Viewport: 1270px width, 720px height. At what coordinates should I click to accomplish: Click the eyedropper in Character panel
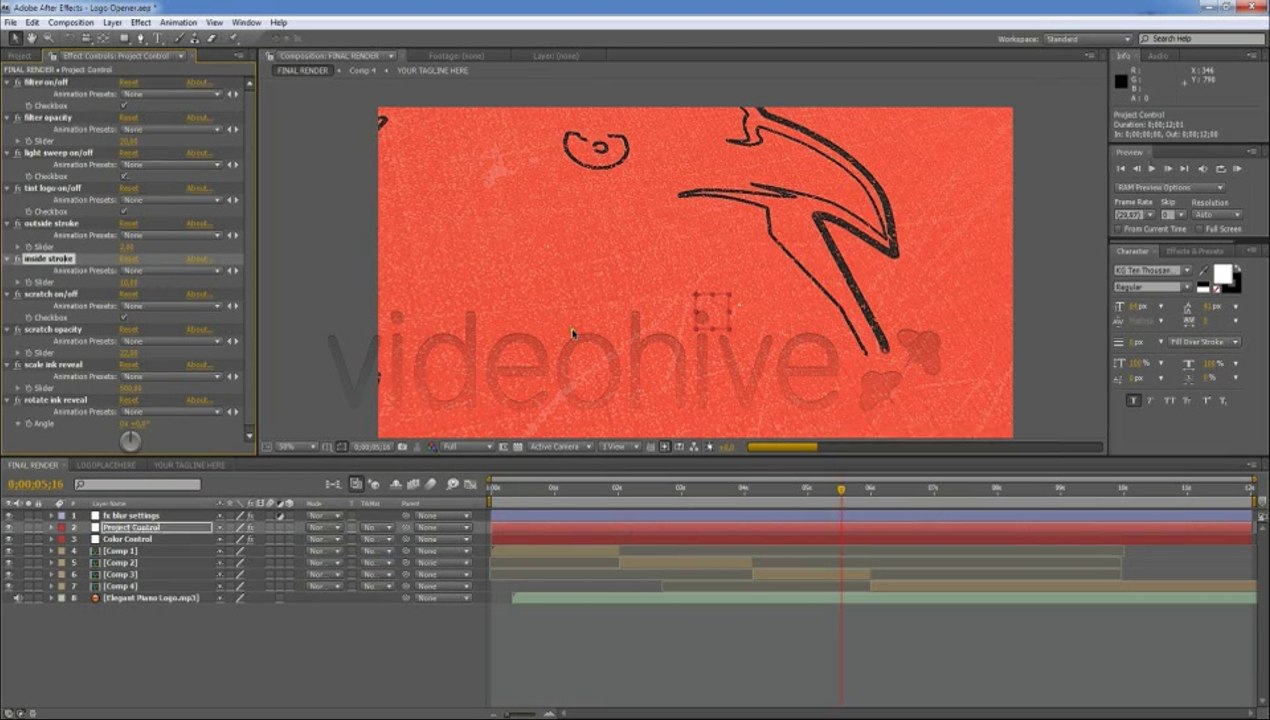tap(1203, 271)
